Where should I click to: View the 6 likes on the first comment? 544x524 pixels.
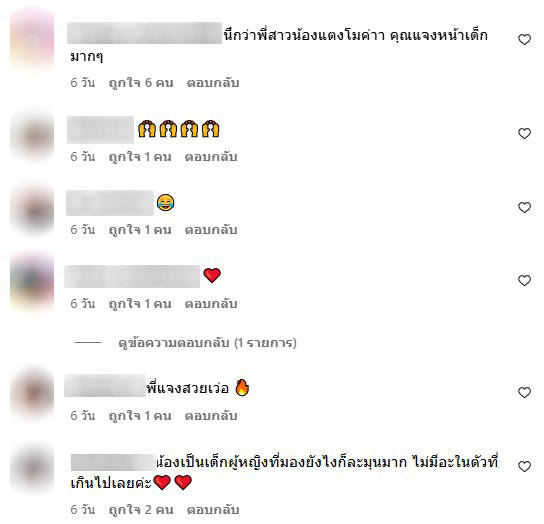point(141,83)
